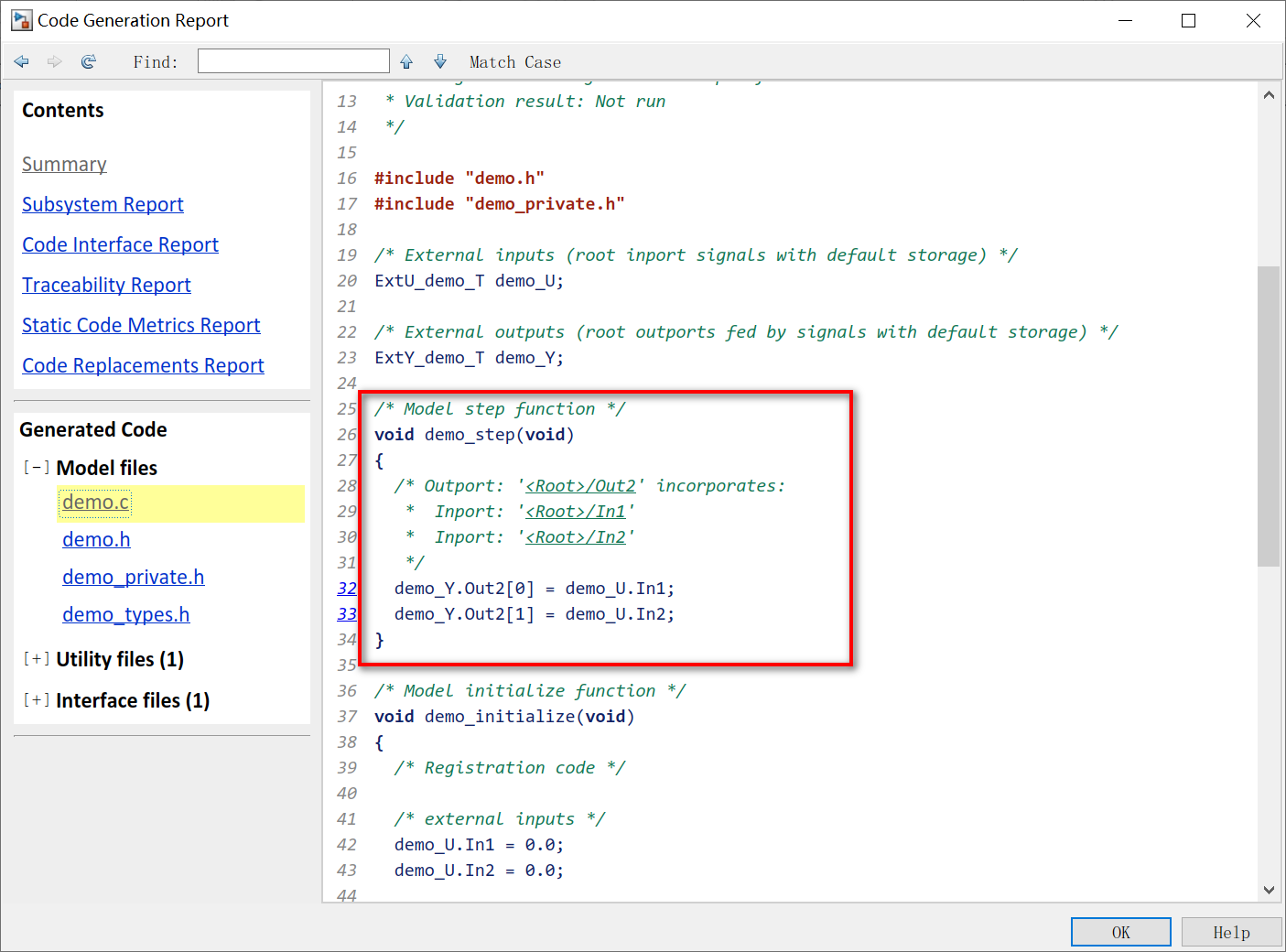
Task: Click the Back navigation arrow
Action: (x=22, y=61)
